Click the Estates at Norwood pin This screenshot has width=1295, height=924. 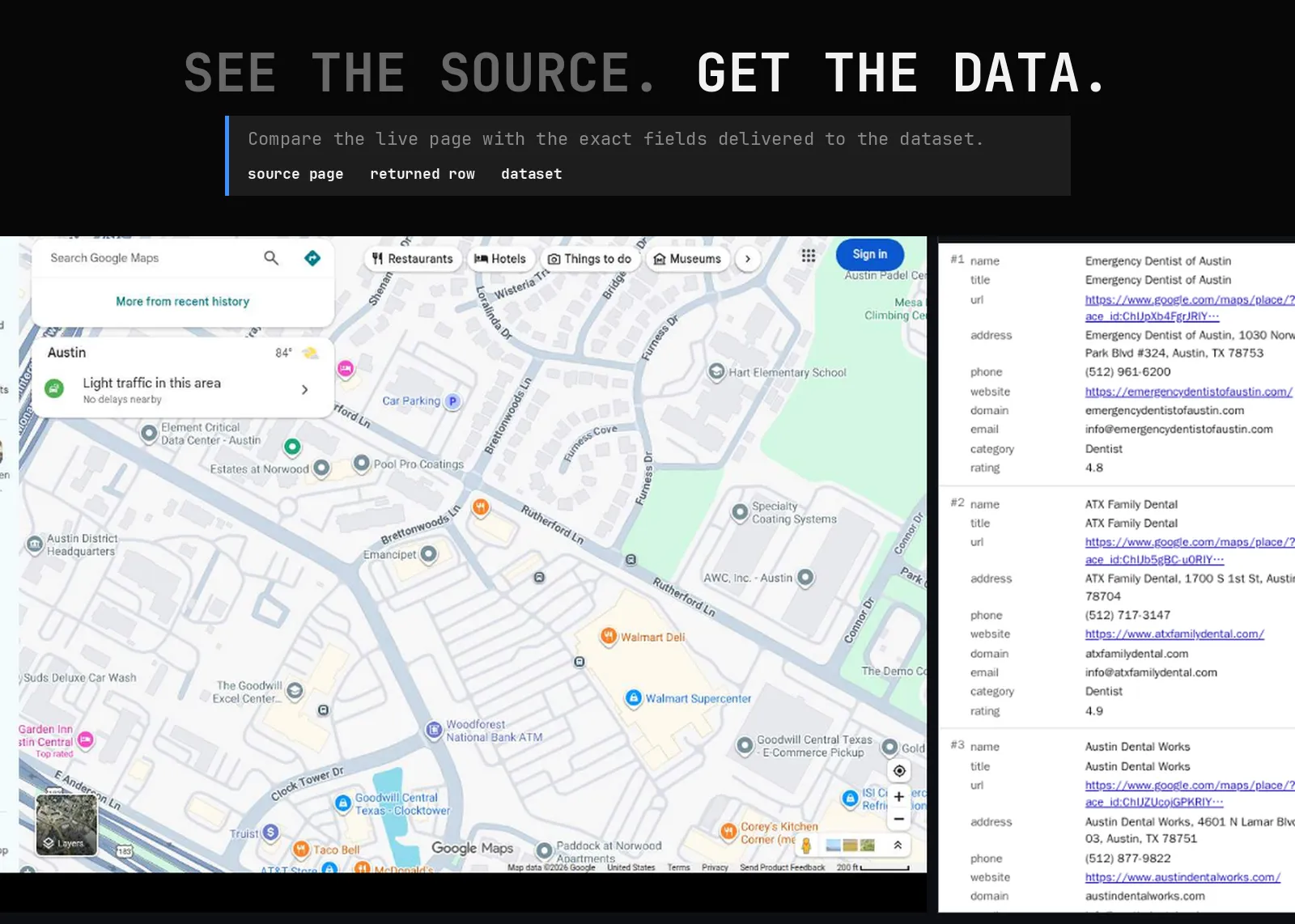click(x=321, y=468)
